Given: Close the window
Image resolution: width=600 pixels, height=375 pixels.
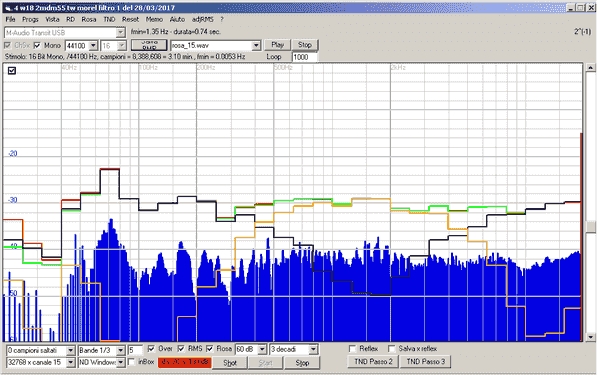Looking at the screenshot, I should (590, 8).
